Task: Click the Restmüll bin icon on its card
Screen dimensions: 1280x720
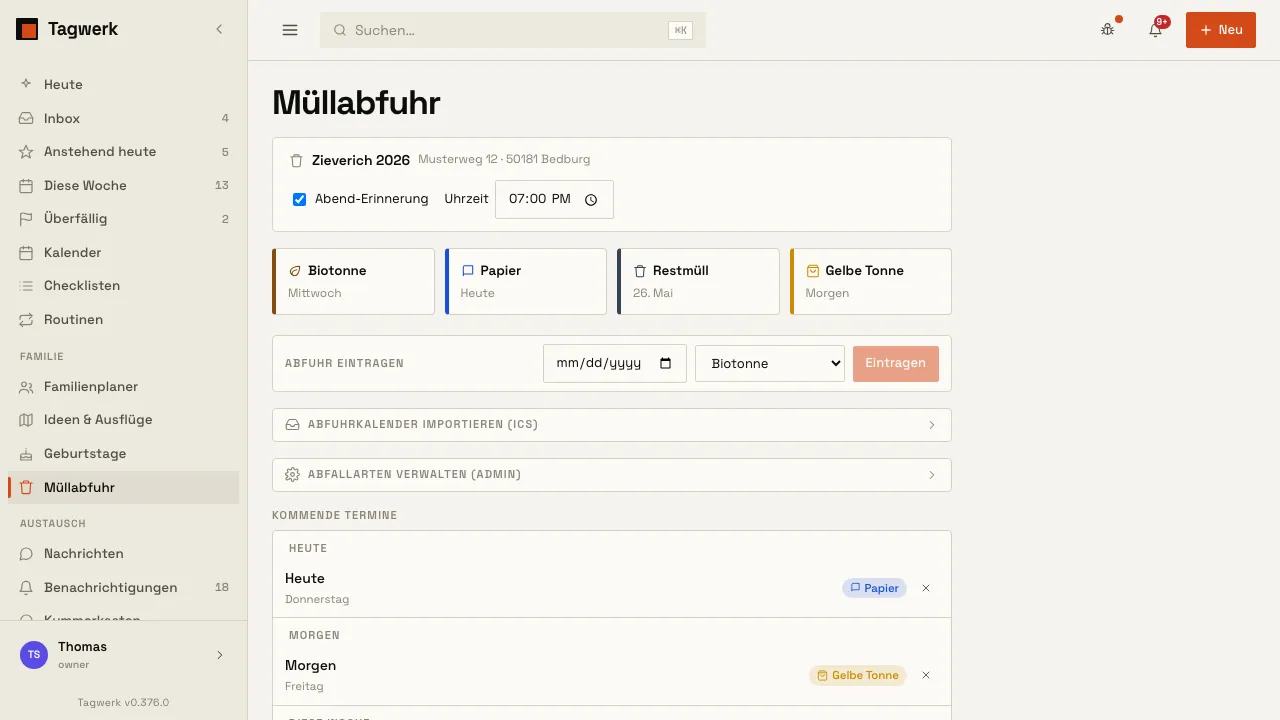Action: point(640,271)
